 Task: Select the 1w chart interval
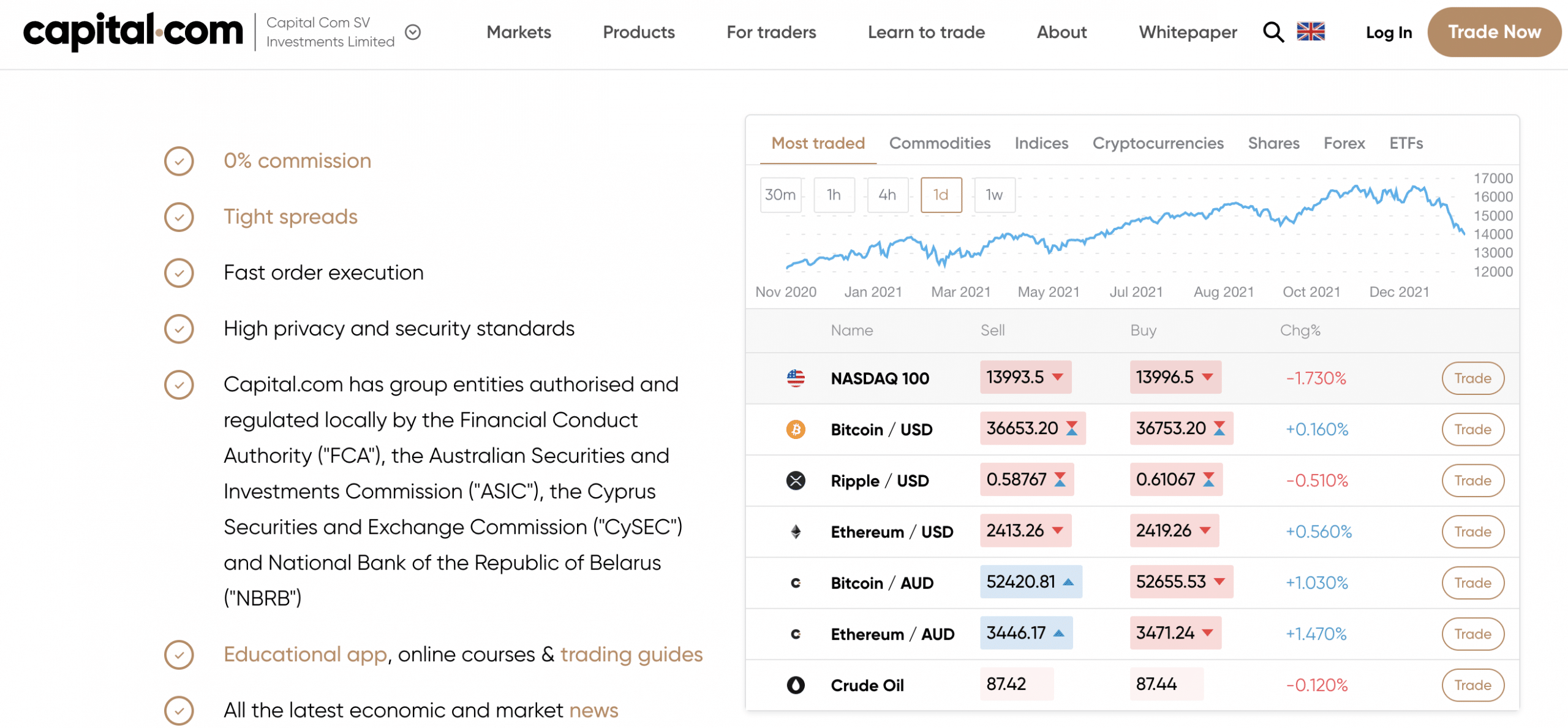[x=994, y=195]
